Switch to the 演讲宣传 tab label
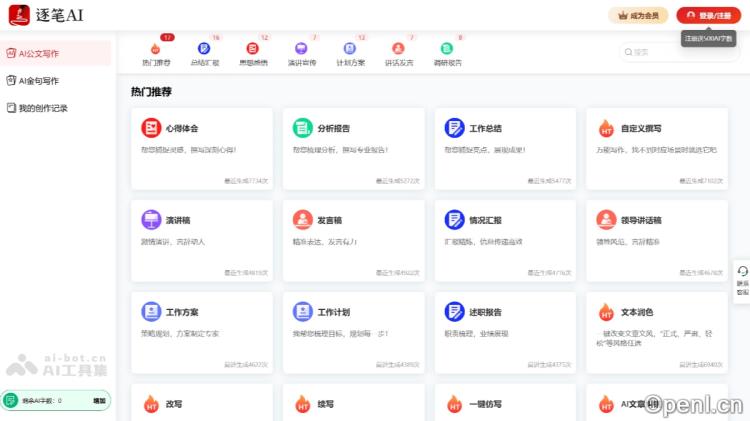The height and width of the screenshot is (421, 750). pyautogui.click(x=302, y=63)
